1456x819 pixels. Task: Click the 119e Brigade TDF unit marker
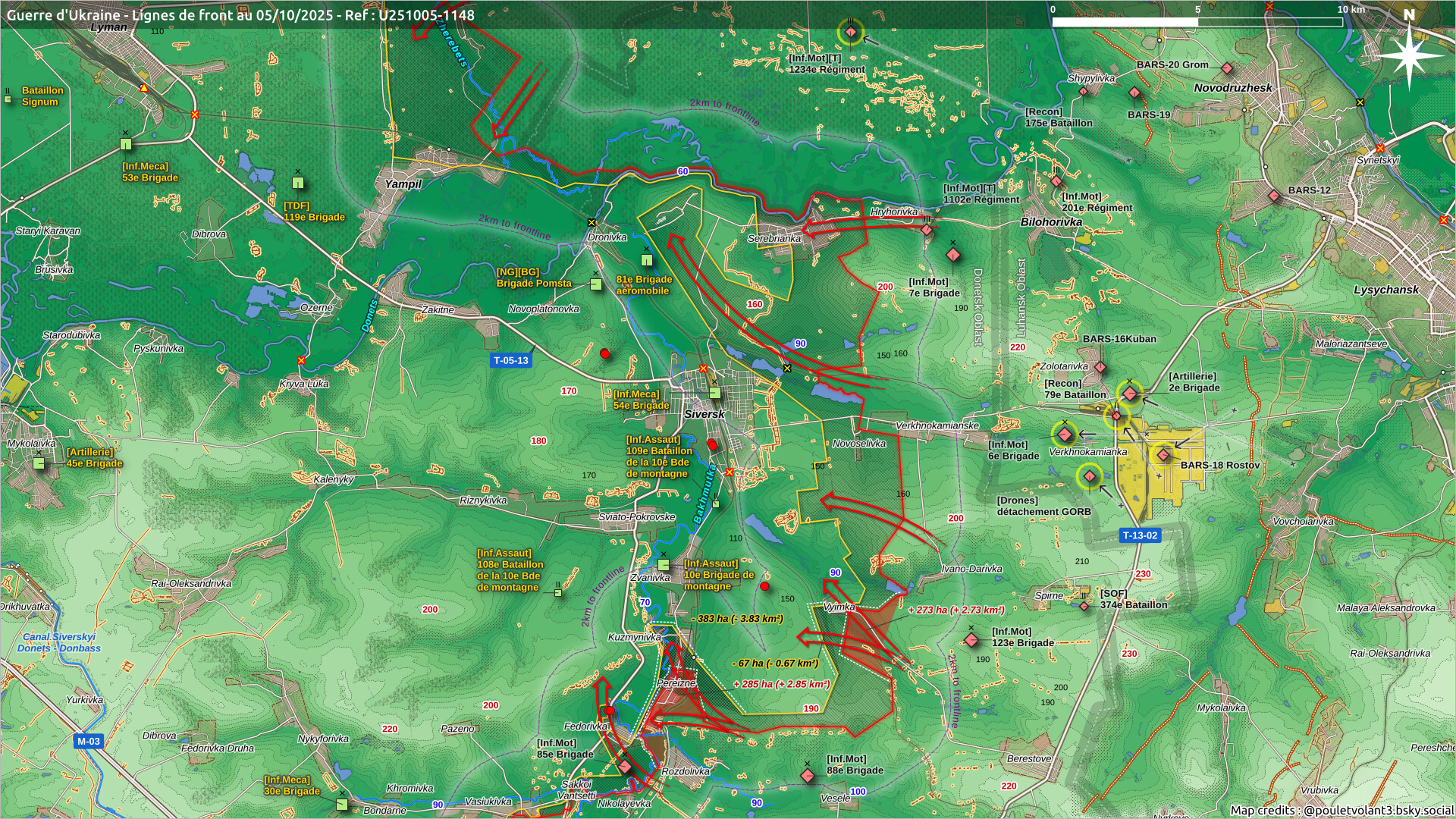click(x=298, y=183)
